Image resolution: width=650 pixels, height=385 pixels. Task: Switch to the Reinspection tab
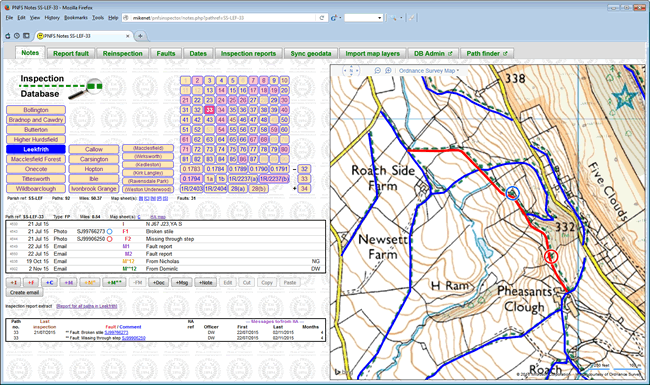pos(122,53)
